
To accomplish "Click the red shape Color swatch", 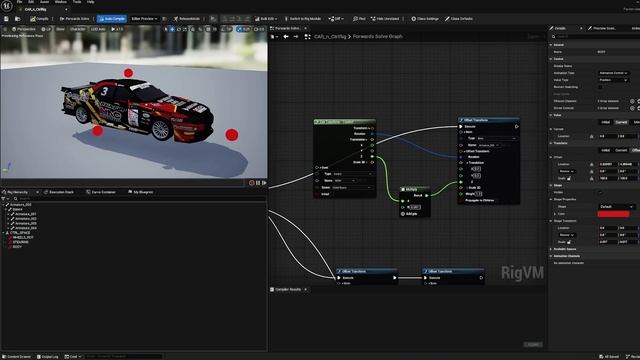I will tap(613, 214).
